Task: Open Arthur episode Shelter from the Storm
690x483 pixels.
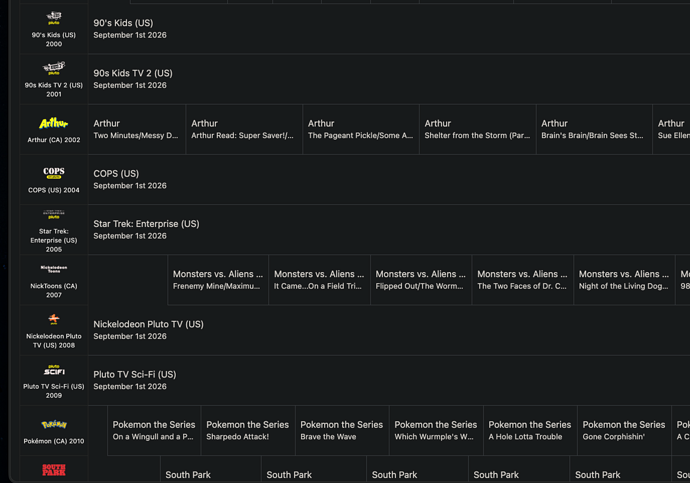Action: tap(477, 129)
